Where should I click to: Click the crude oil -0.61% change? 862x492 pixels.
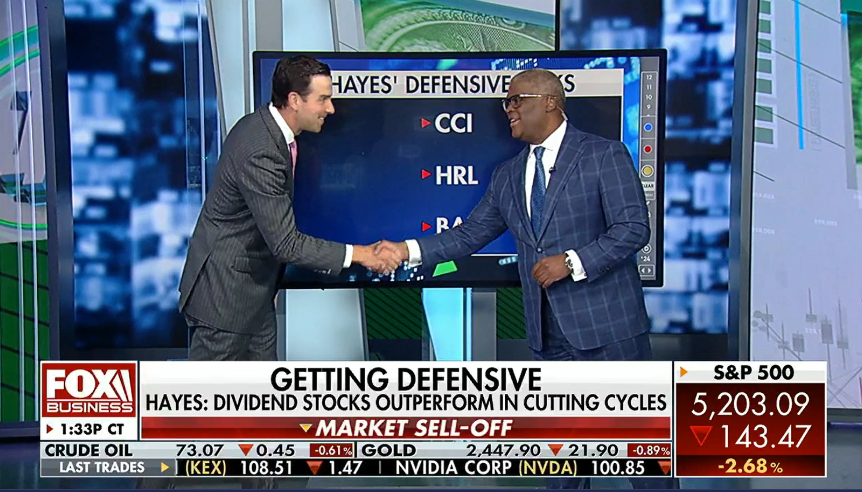click(x=331, y=451)
